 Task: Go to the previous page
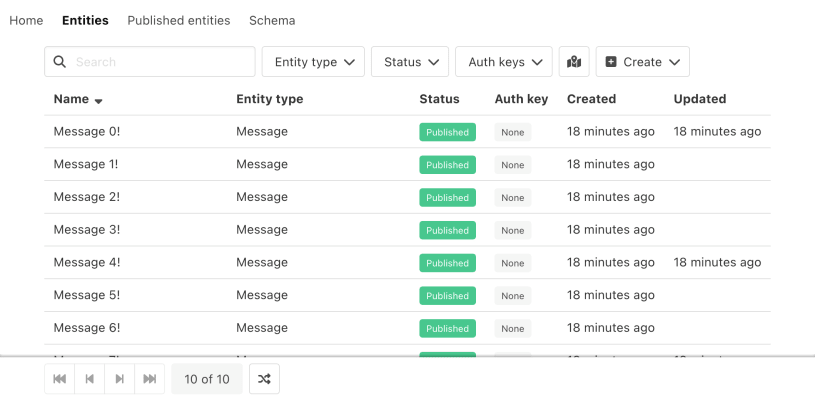click(x=90, y=379)
